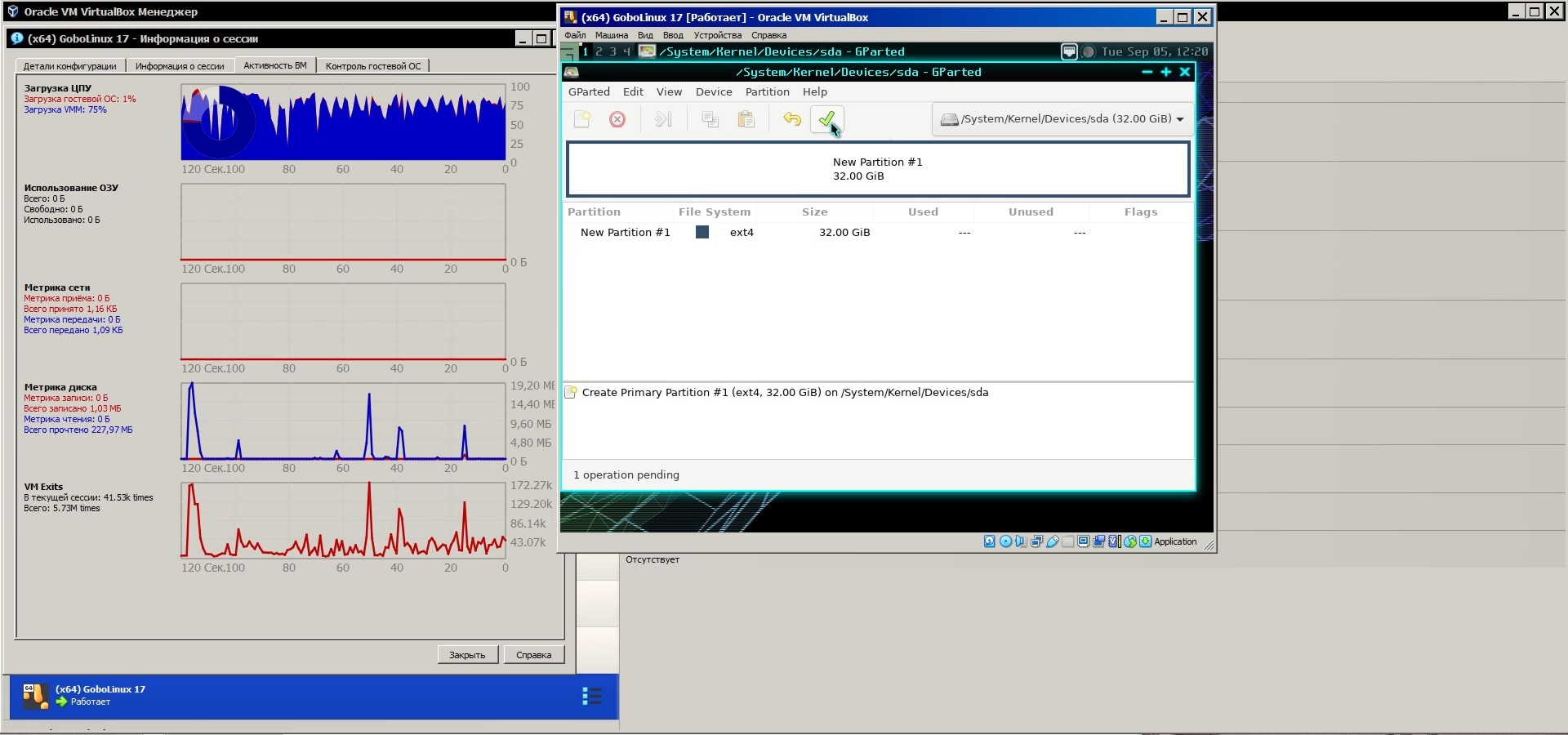Open the Partition menu in GParted
Screen dimensions: 1568x735
767,92
